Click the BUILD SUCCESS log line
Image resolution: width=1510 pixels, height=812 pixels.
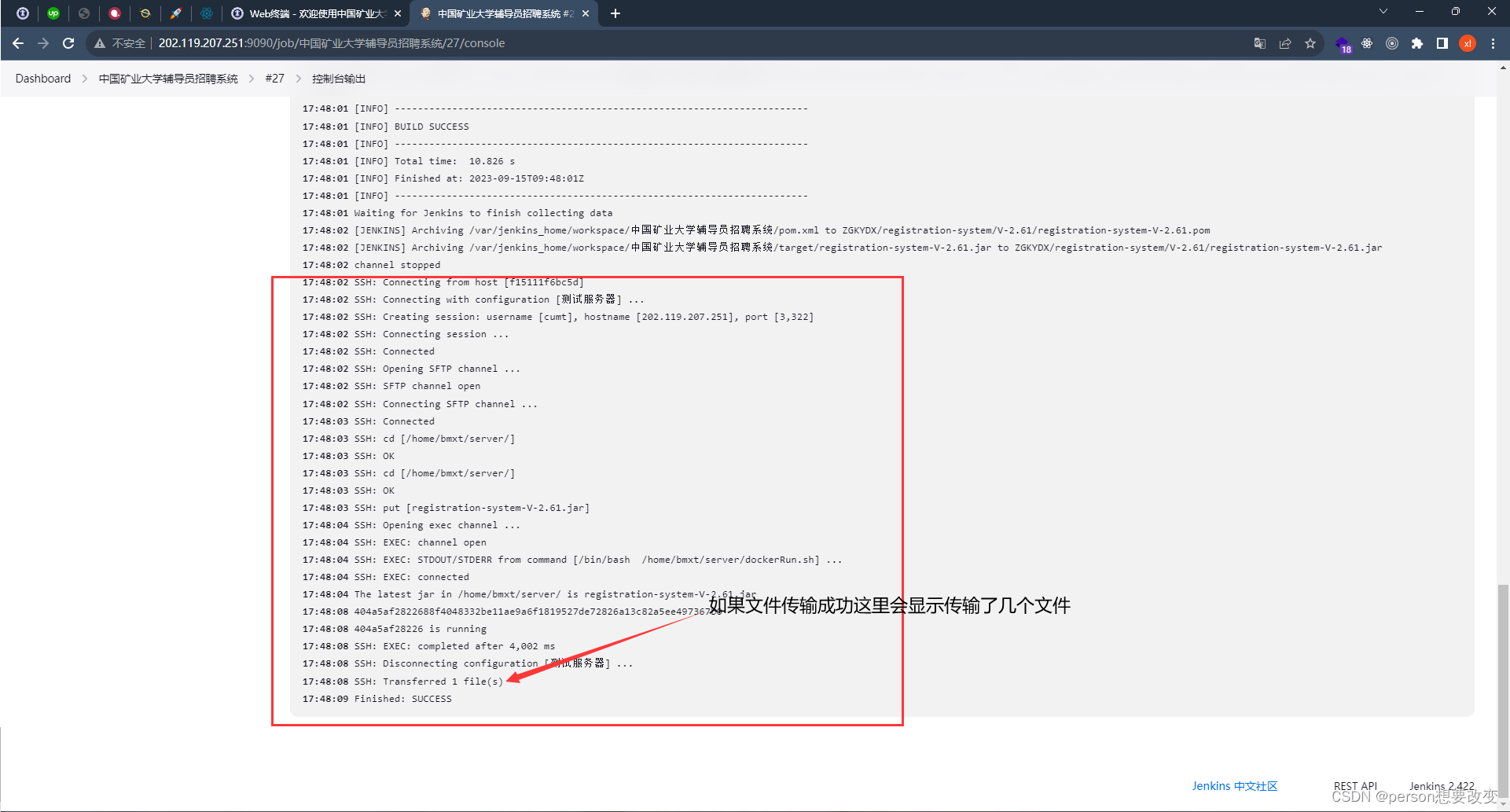click(386, 127)
